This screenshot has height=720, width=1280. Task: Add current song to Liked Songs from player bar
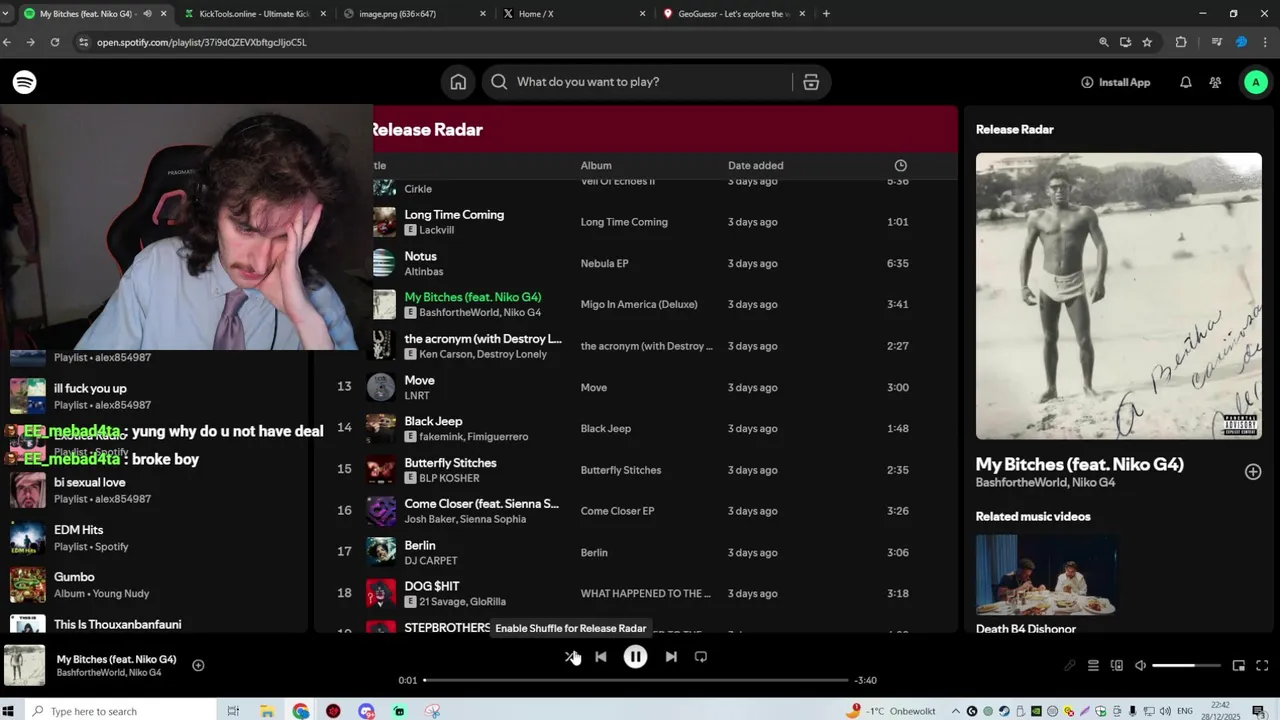pyautogui.click(x=198, y=665)
